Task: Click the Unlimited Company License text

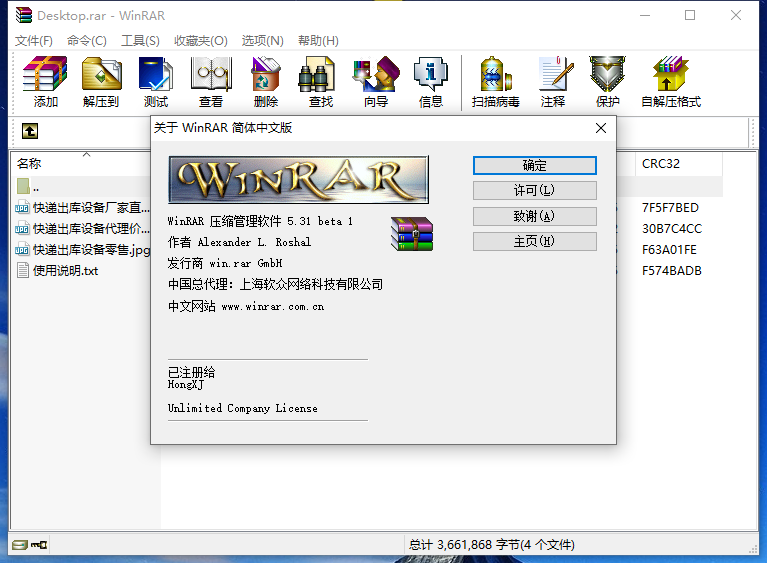Action: (x=243, y=408)
